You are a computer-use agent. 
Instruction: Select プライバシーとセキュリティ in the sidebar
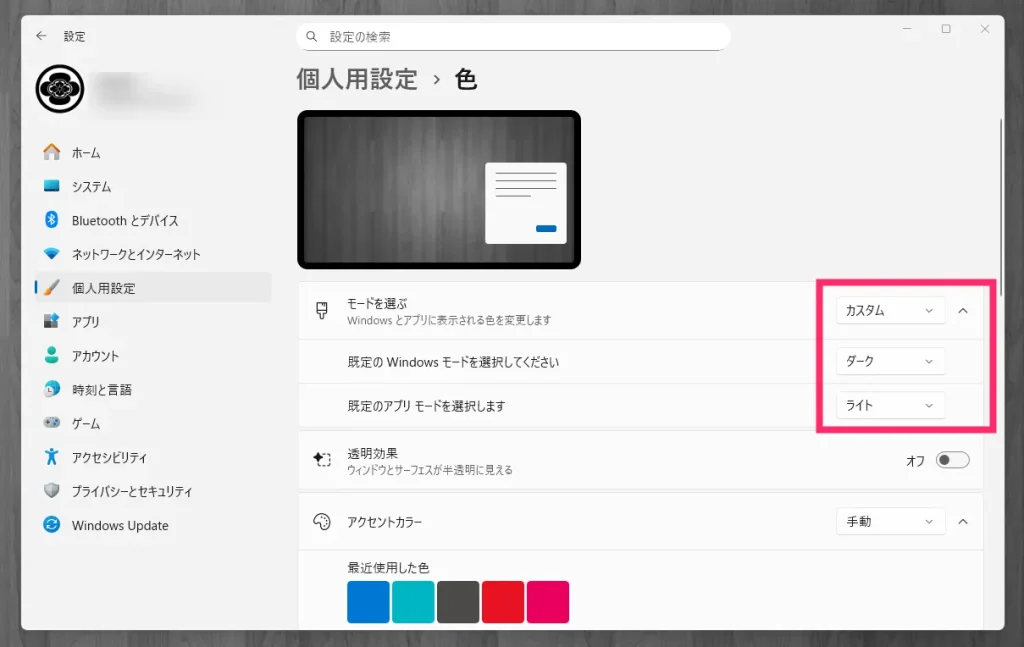tap(131, 491)
